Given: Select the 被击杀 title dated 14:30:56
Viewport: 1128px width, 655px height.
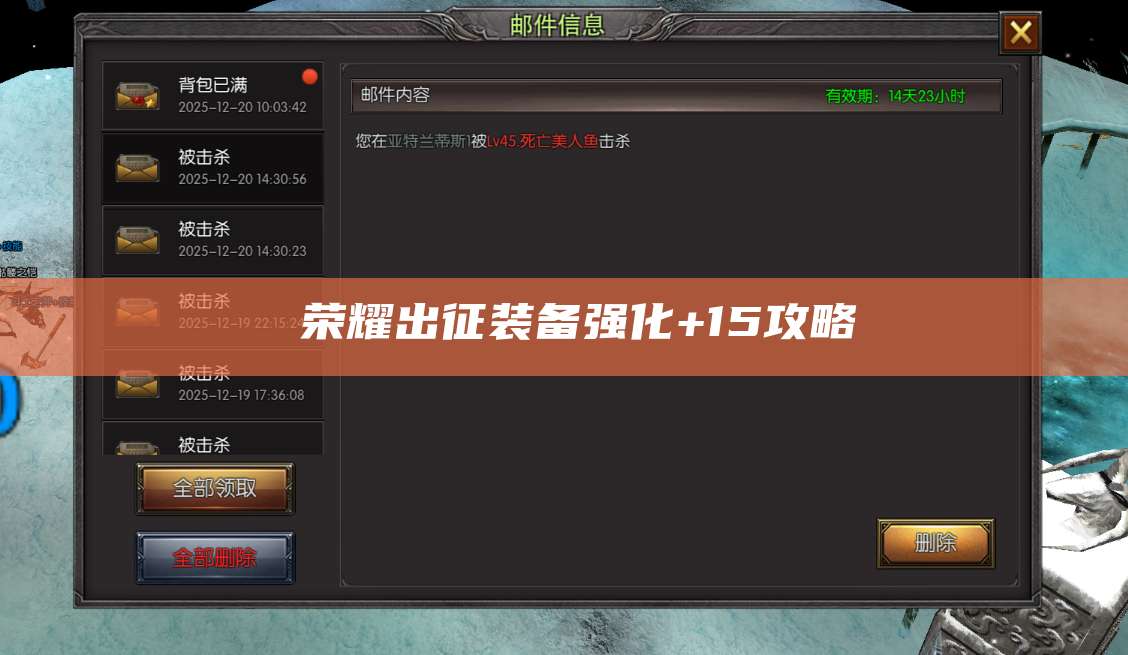Looking at the screenshot, I should click(x=204, y=157).
